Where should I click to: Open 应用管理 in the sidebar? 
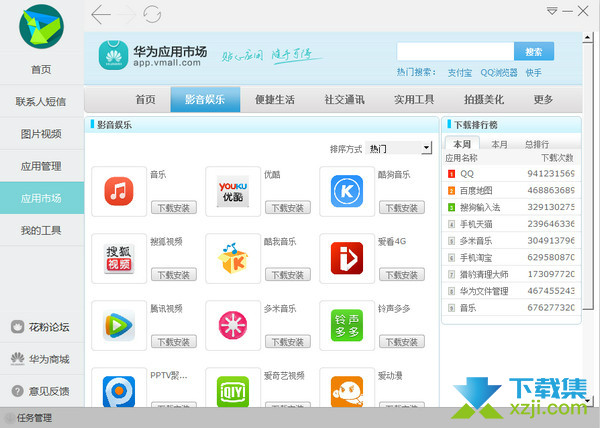click(x=41, y=166)
